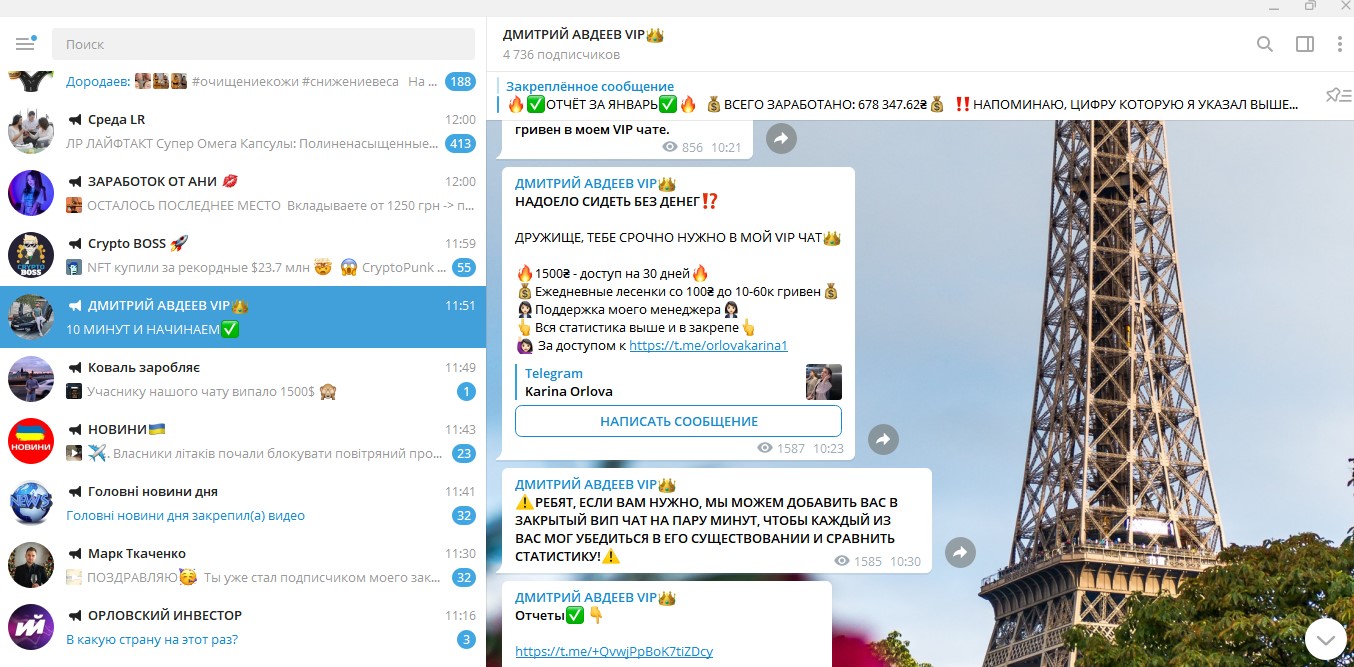Screen dimensions: 1354x667
Task: Select Марк Ткаченко chat name
Action: (137, 554)
